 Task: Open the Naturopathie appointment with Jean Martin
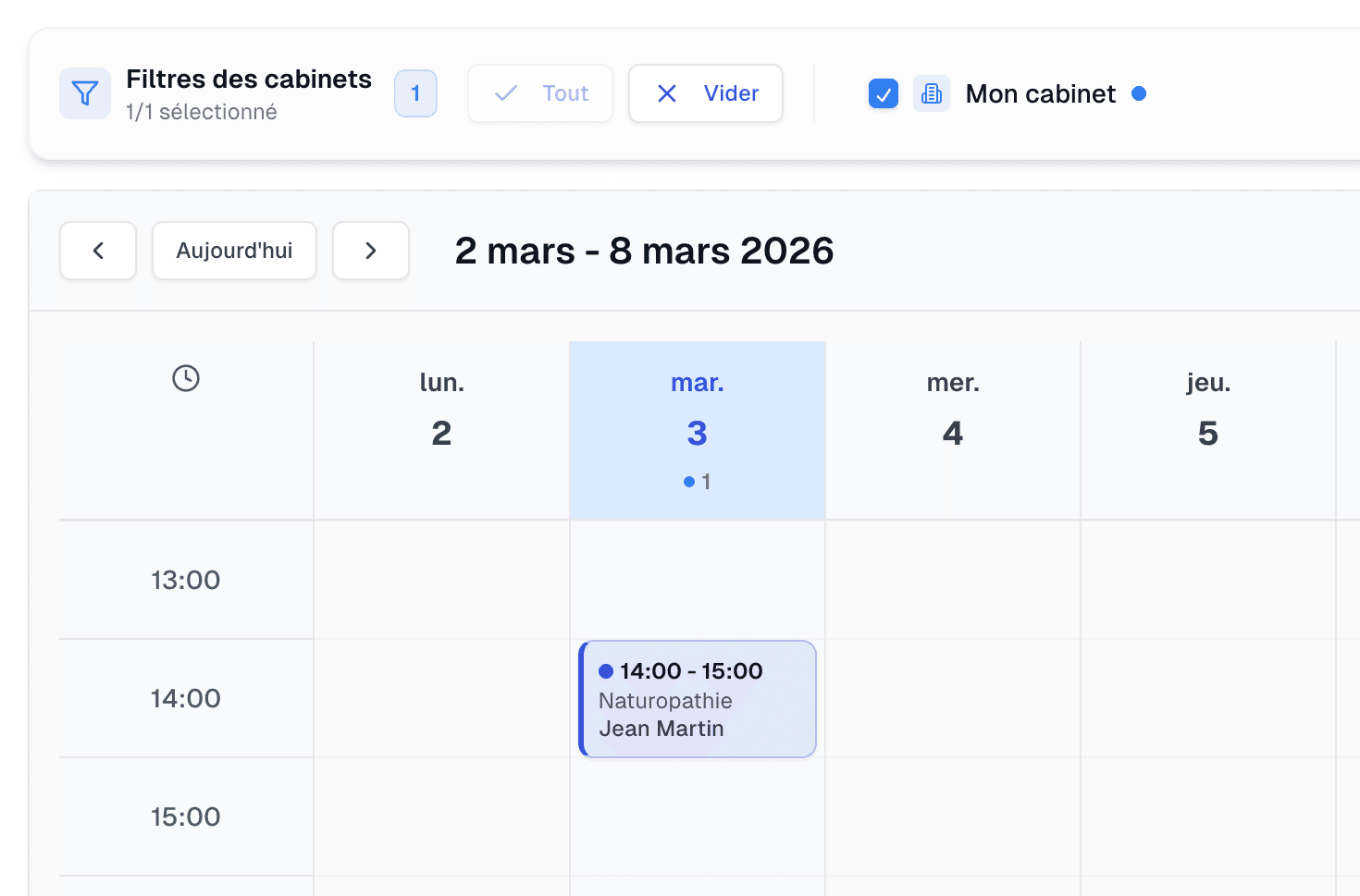pos(697,699)
